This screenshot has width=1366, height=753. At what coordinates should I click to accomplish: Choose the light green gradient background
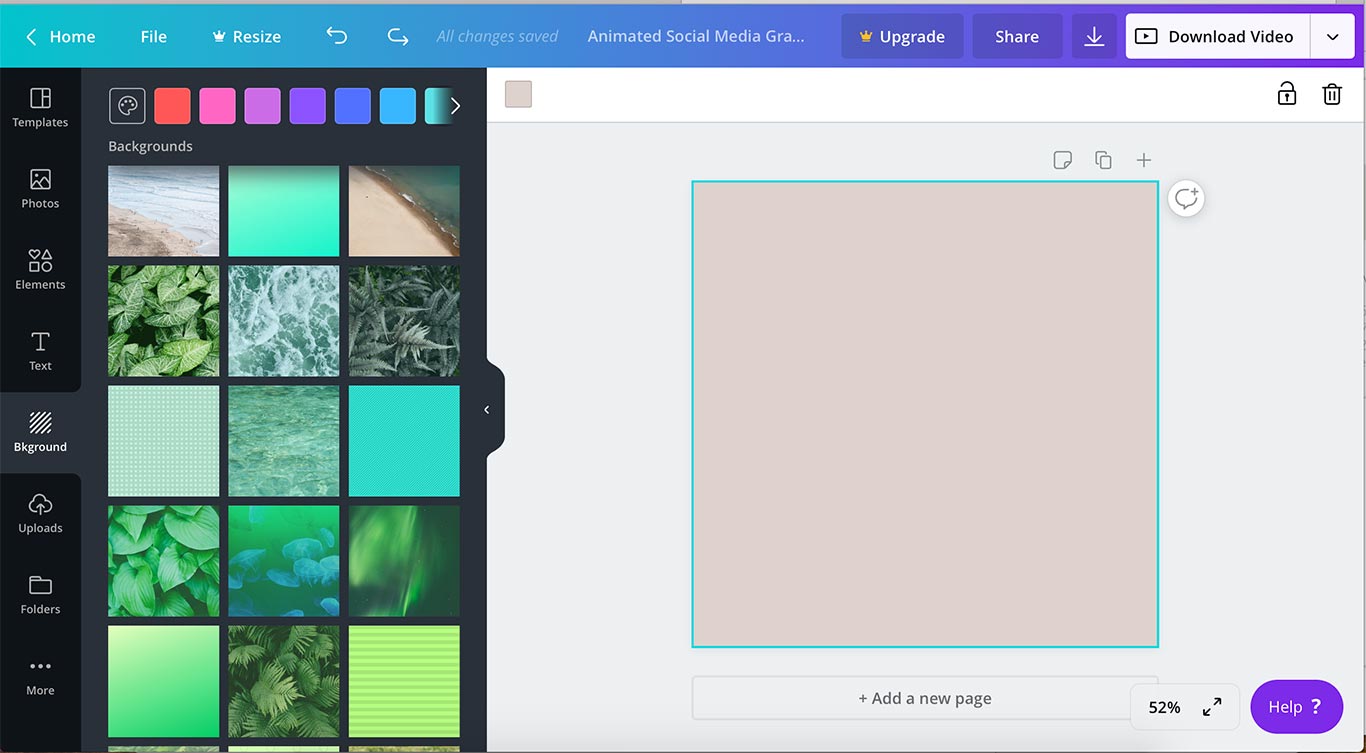click(164, 681)
